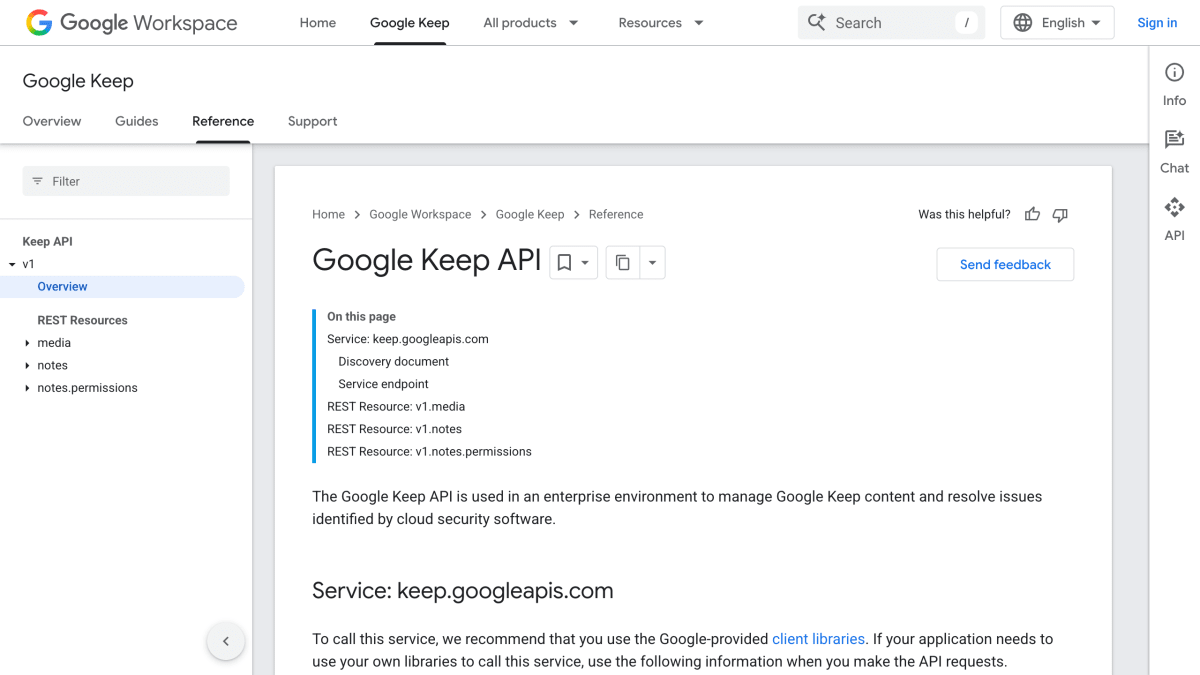Image resolution: width=1200 pixels, height=675 pixels.
Task: Click the Filter input in sidebar
Action: (x=126, y=181)
